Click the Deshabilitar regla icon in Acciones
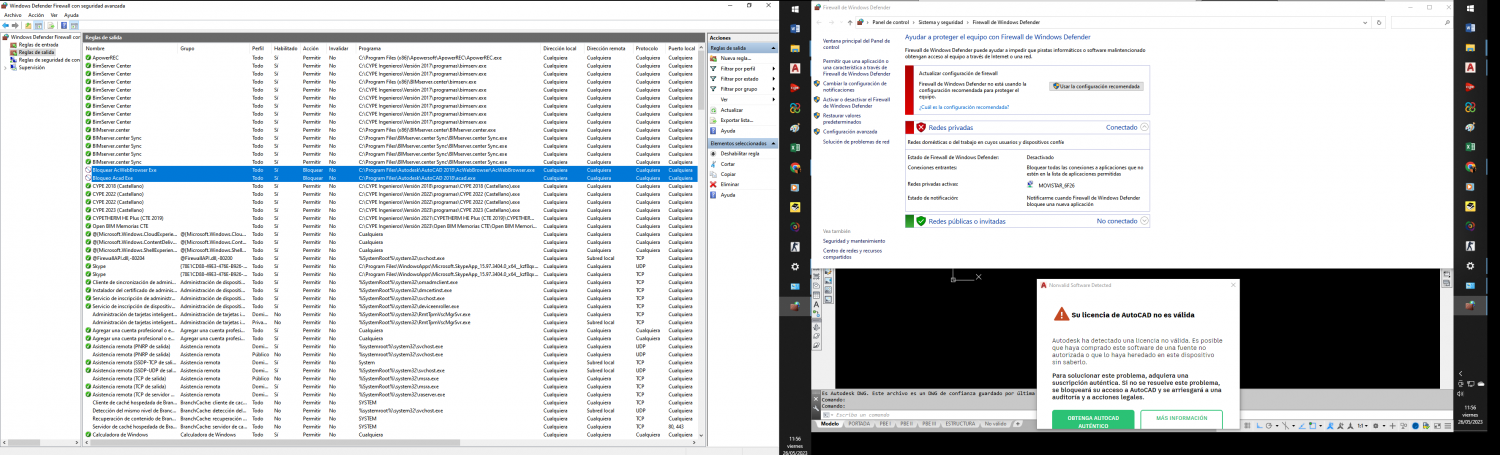1500x455 pixels. tap(713, 154)
